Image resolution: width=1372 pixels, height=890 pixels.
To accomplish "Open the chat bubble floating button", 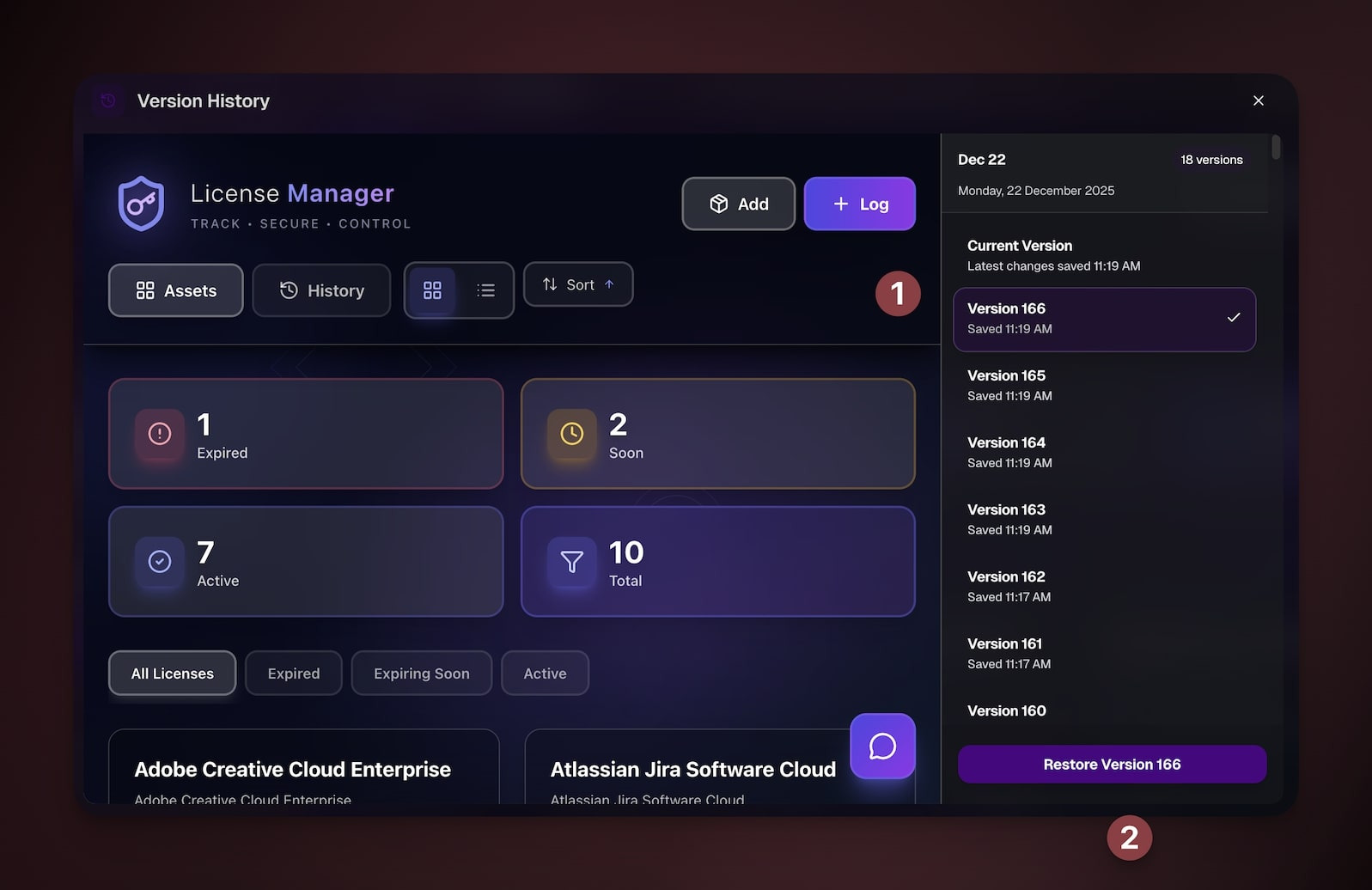I will (x=882, y=746).
